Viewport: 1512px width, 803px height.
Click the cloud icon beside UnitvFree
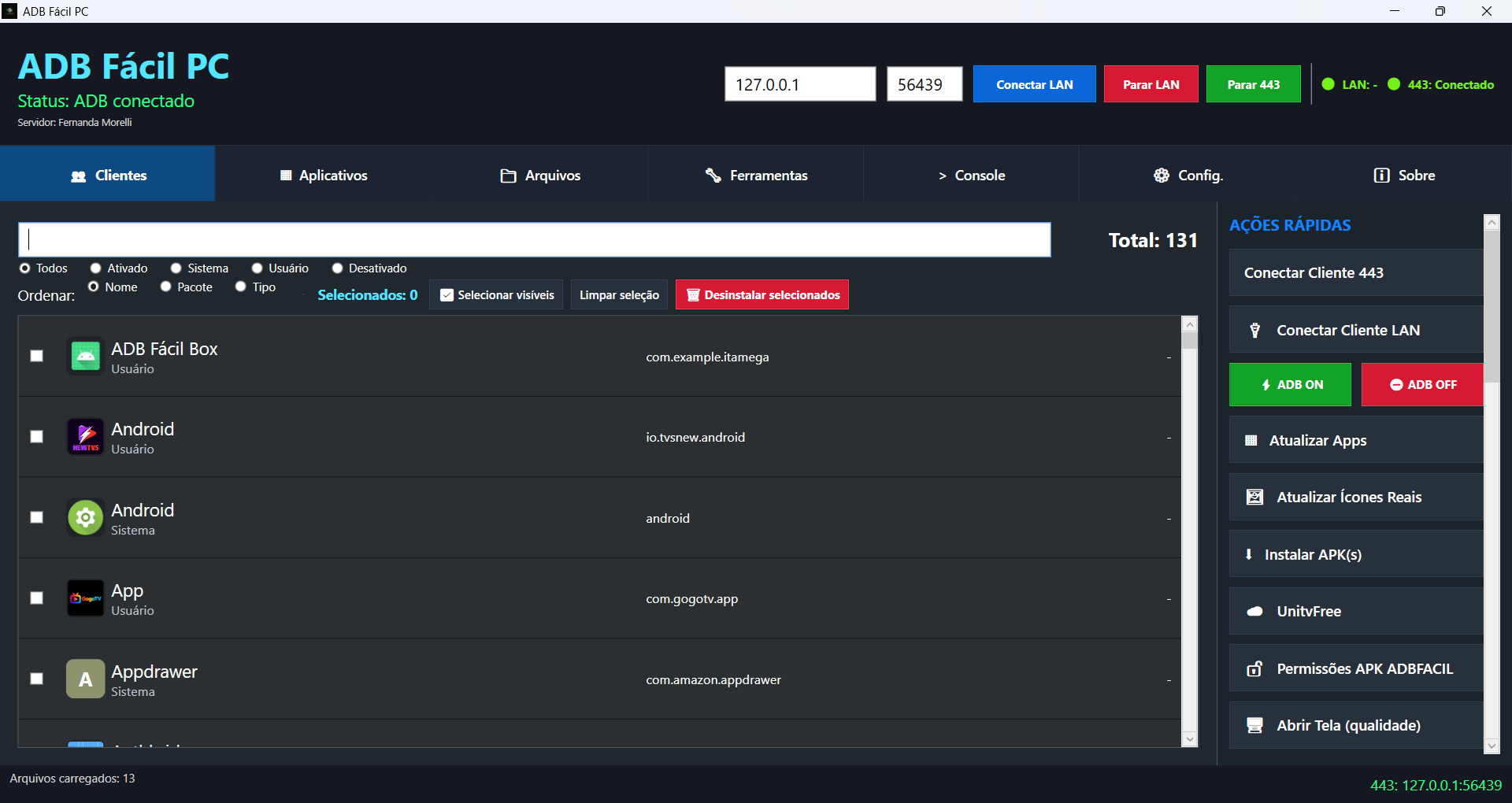coord(1255,612)
